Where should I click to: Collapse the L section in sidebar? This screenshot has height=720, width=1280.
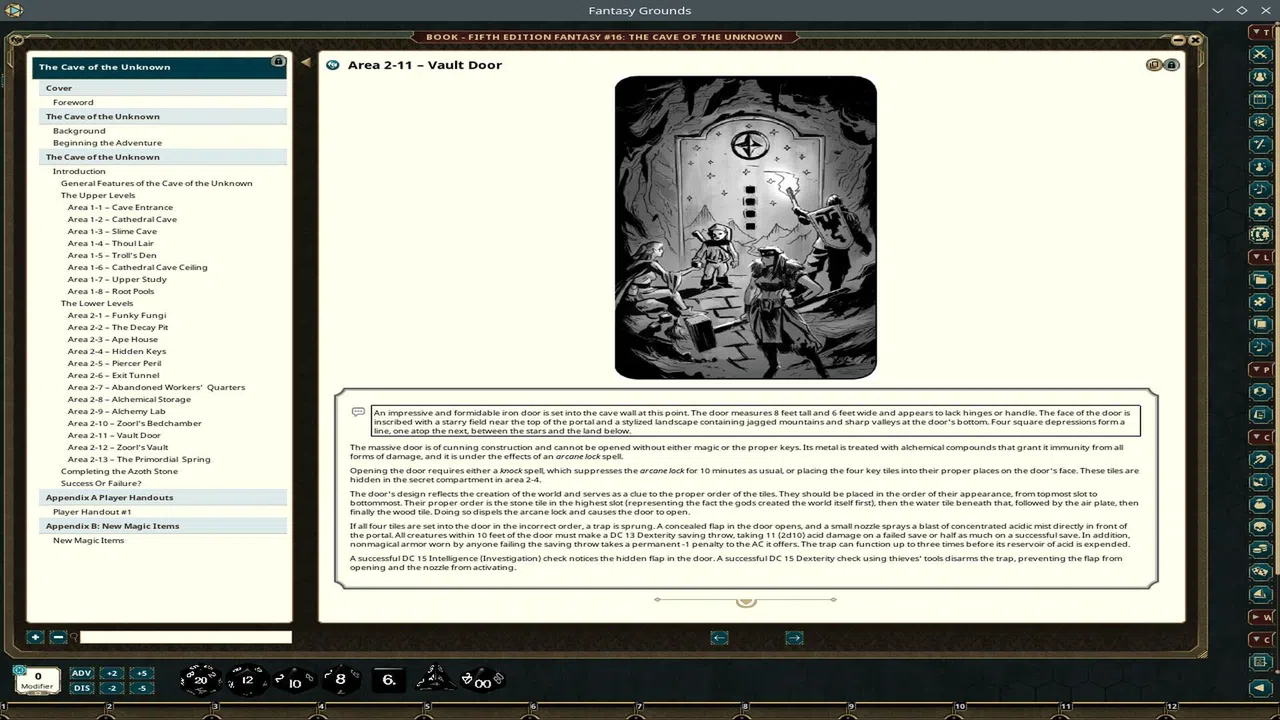1261,258
